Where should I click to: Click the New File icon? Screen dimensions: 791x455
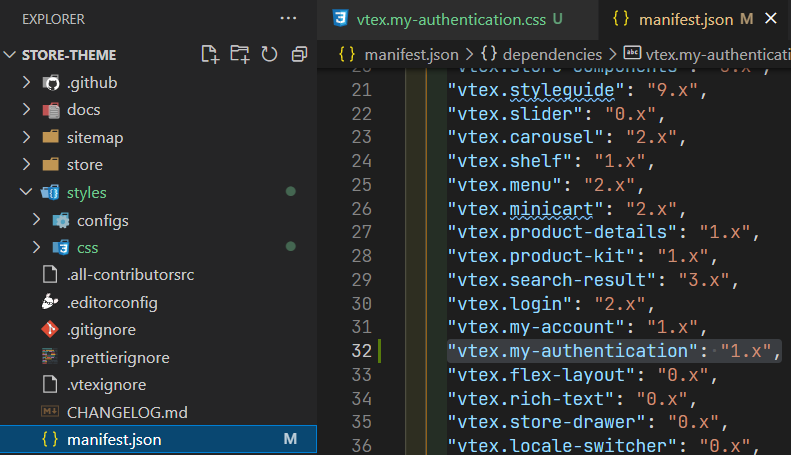pos(210,54)
